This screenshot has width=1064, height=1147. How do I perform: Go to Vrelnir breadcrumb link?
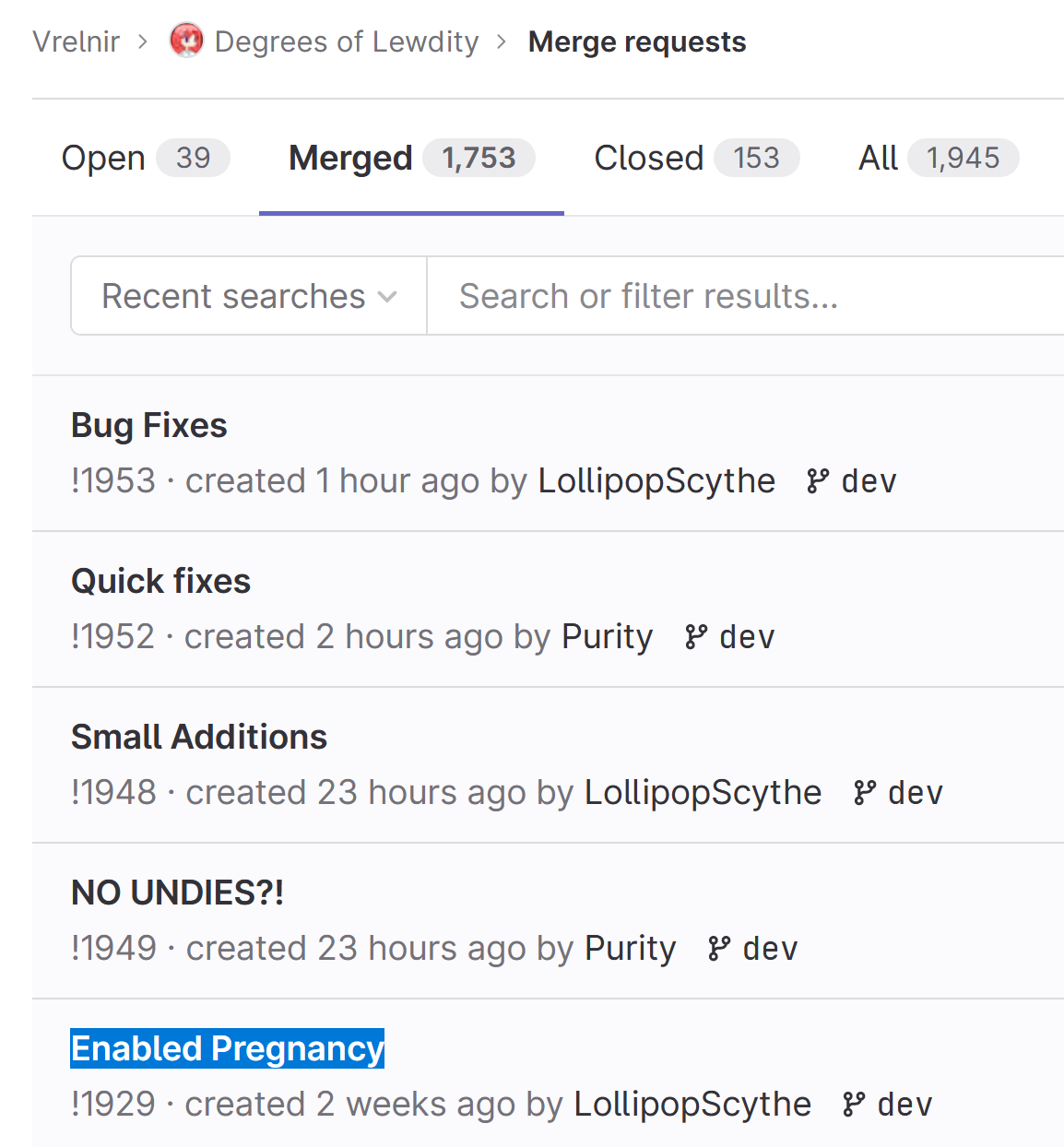click(77, 41)
